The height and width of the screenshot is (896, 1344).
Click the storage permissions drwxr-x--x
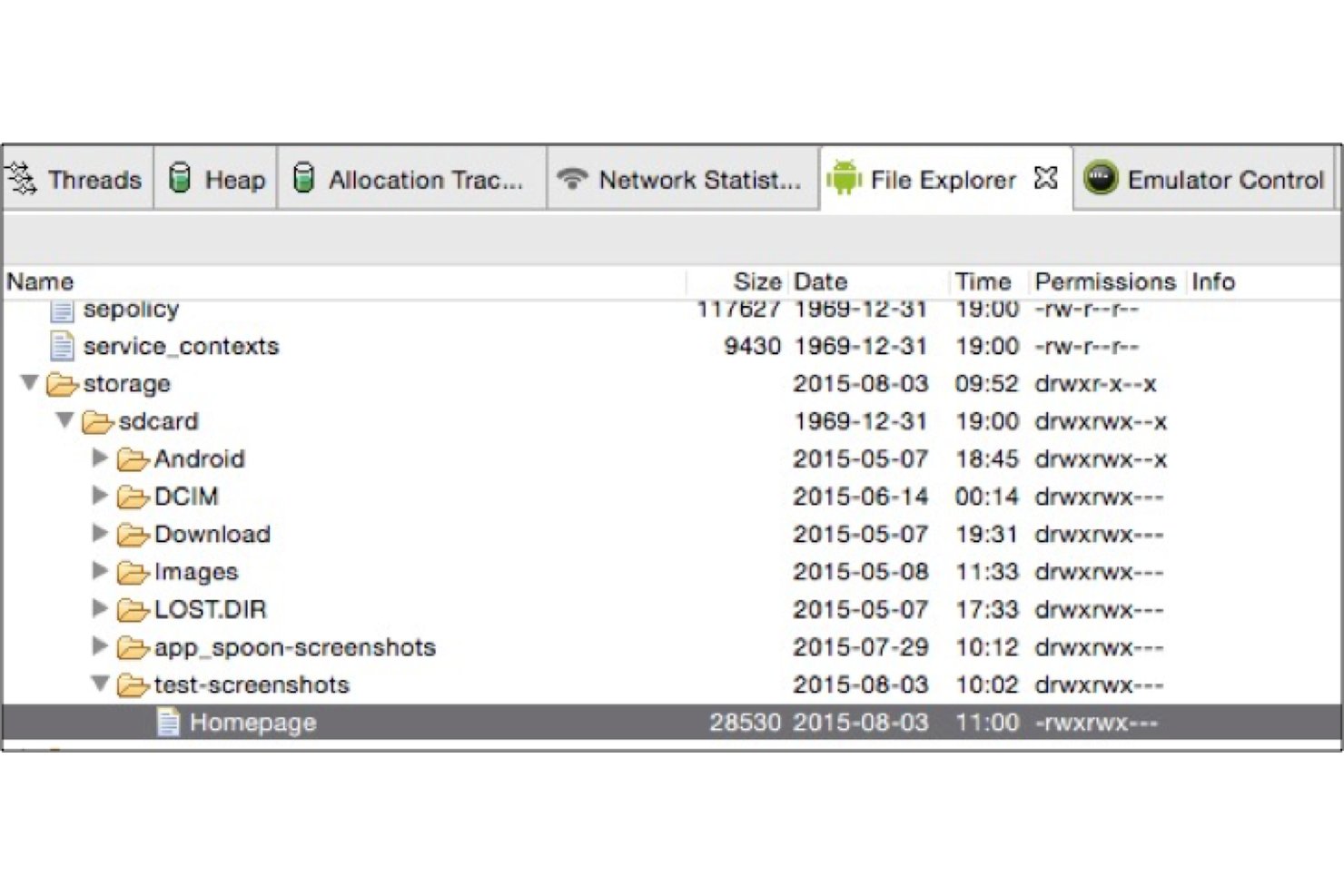1096,384
